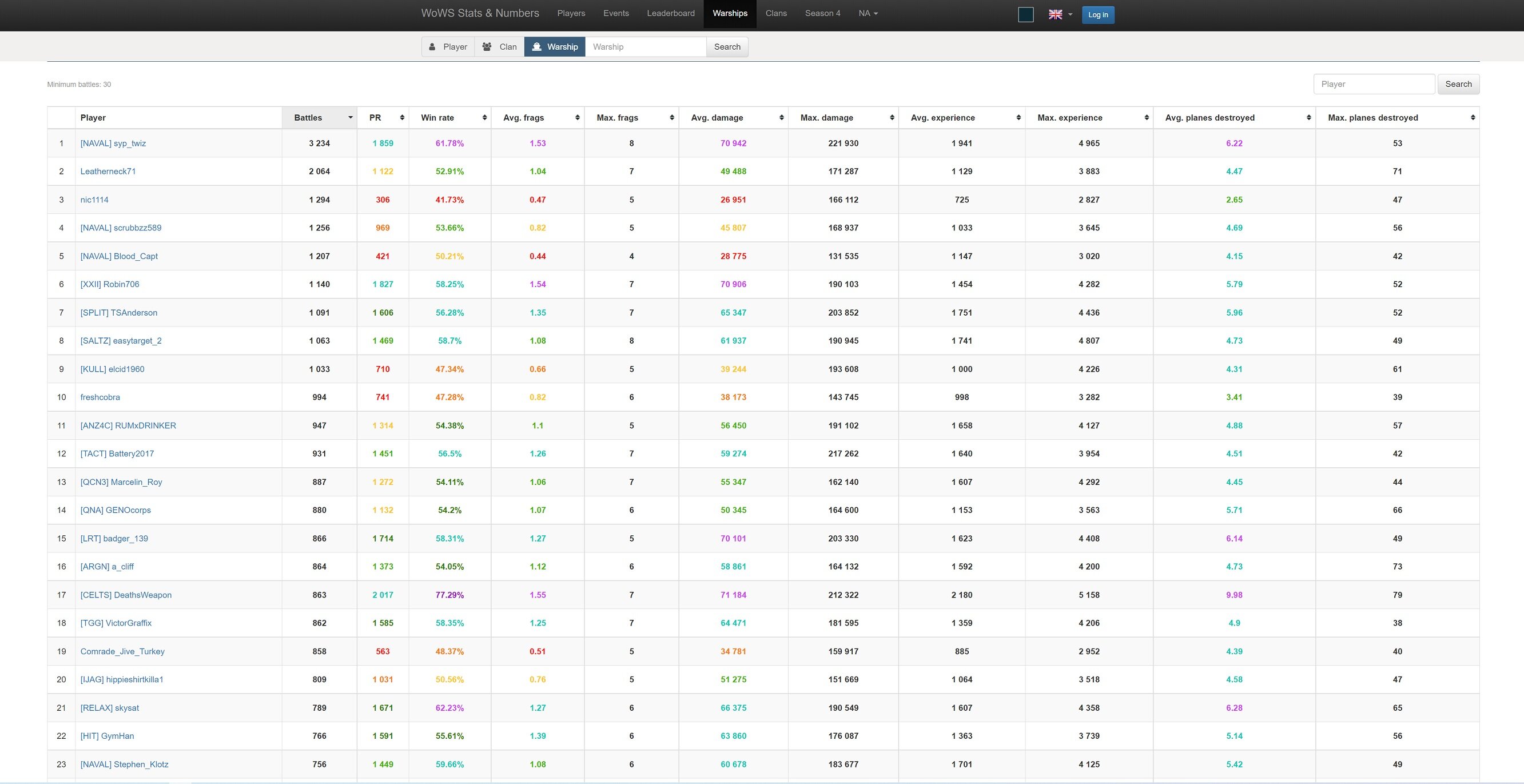Open [NAVAL] syp_twiz player link
The height and width of the screenshot is (784, 1524).
[113, 143]
